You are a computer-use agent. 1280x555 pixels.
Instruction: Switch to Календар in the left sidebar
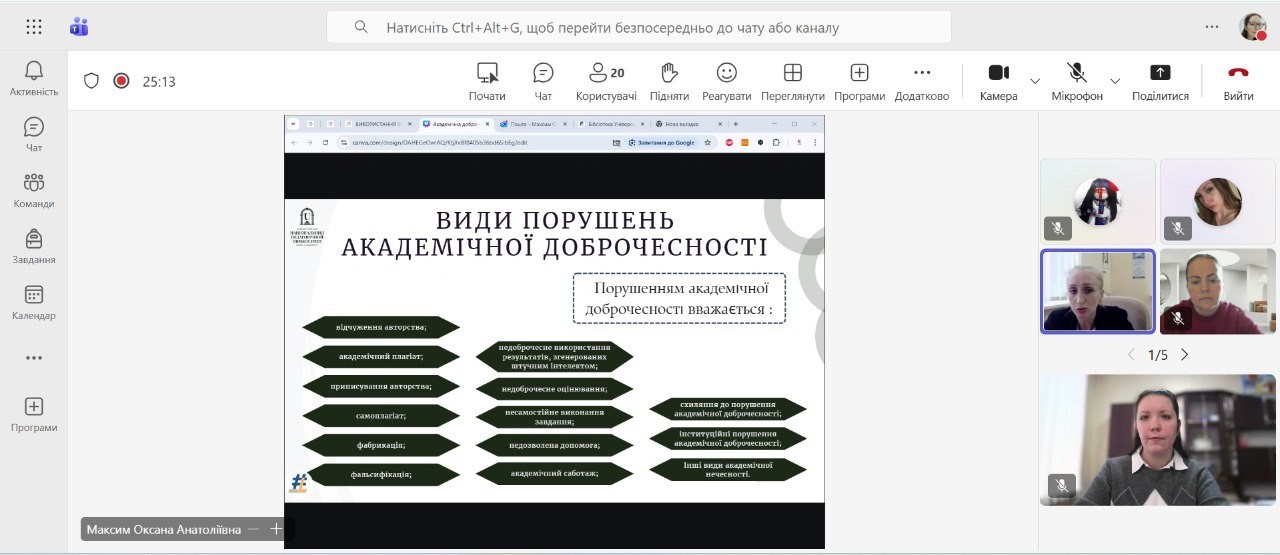(33, 302)
